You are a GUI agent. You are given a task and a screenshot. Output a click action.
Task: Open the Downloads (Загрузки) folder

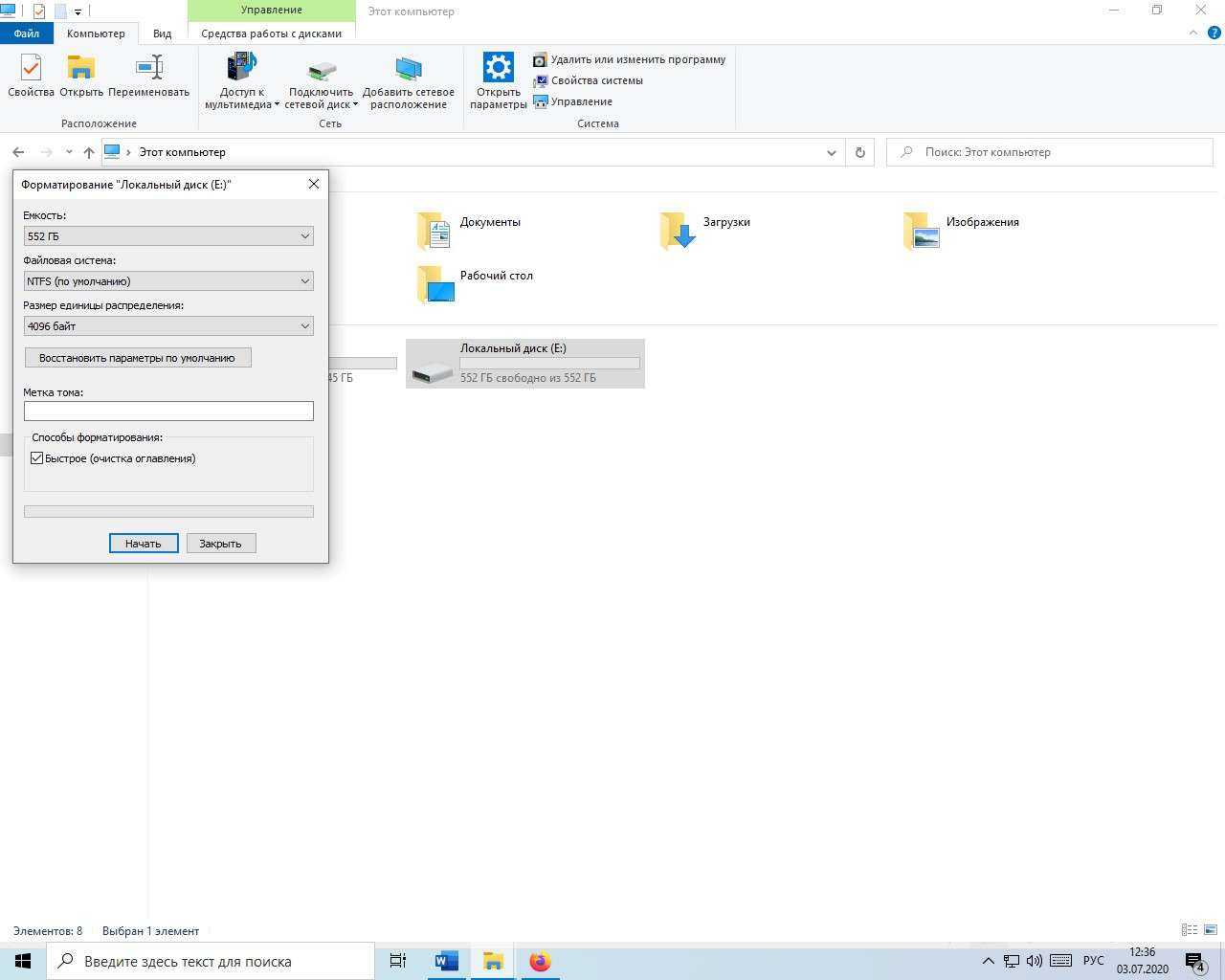(x=706, y=230)
